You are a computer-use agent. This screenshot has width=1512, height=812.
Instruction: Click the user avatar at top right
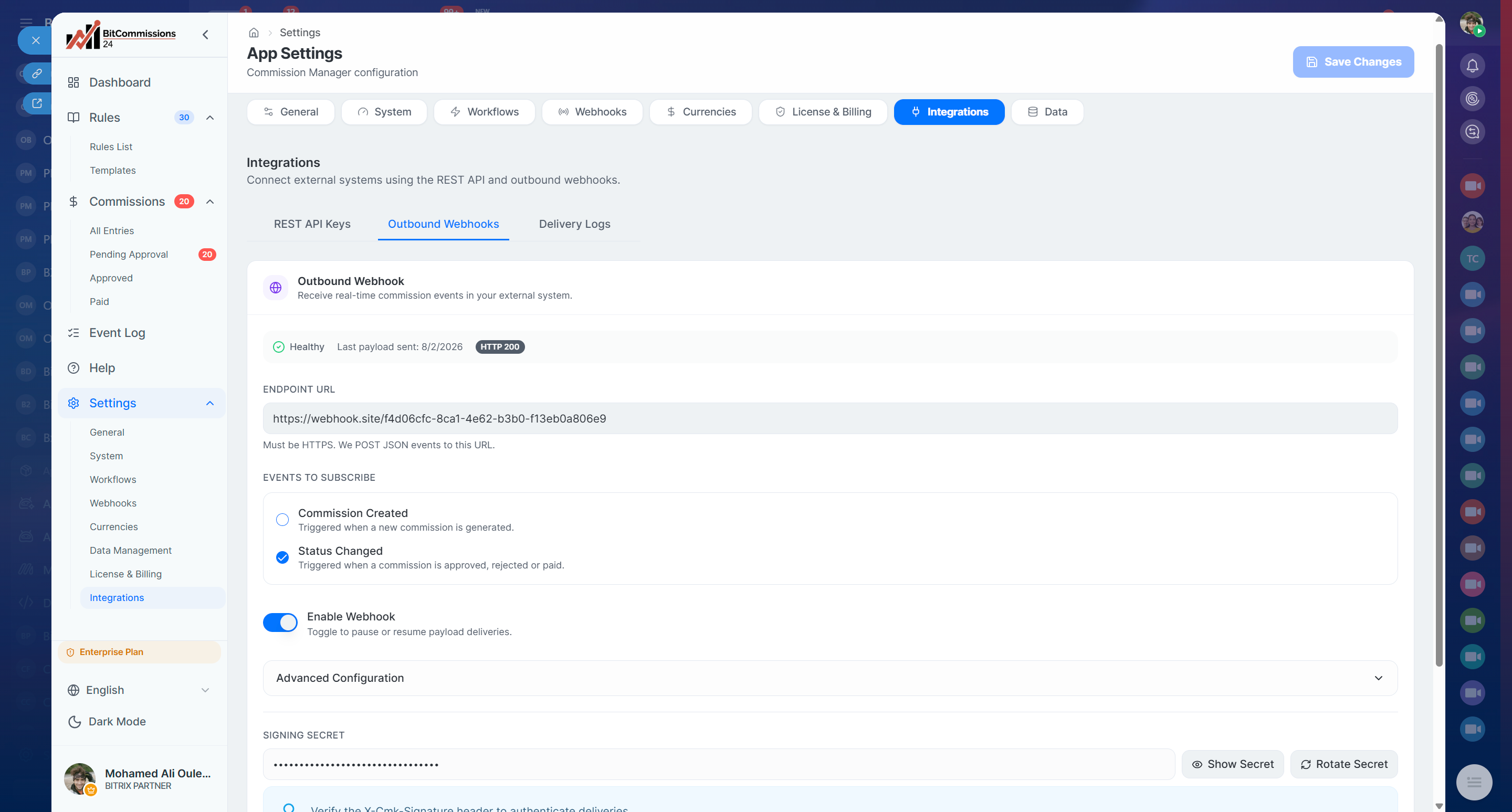coord(1472,24)
